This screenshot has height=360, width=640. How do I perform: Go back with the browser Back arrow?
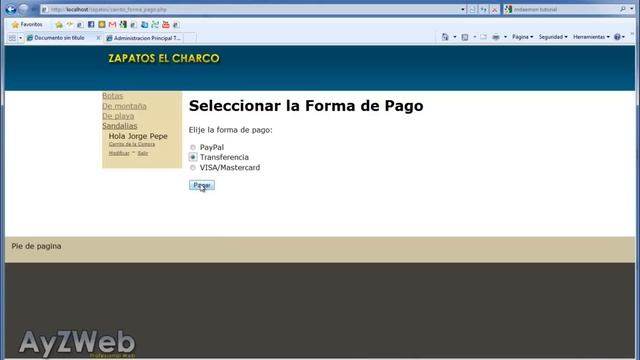[x=11, y=9]
